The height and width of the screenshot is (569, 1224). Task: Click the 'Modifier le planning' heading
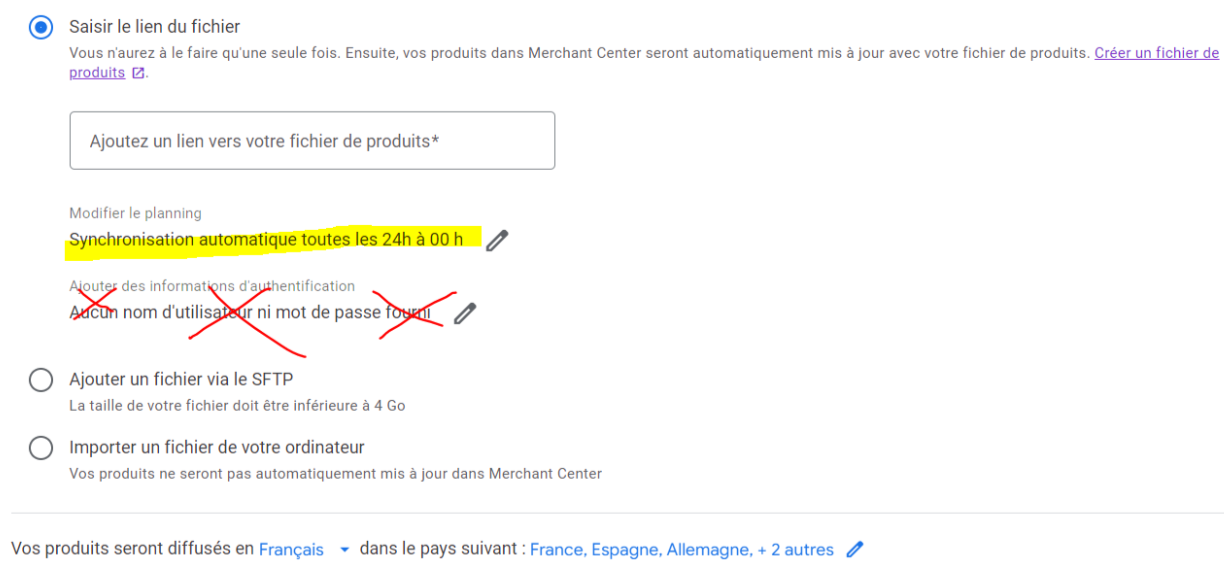tap(135, 213)
